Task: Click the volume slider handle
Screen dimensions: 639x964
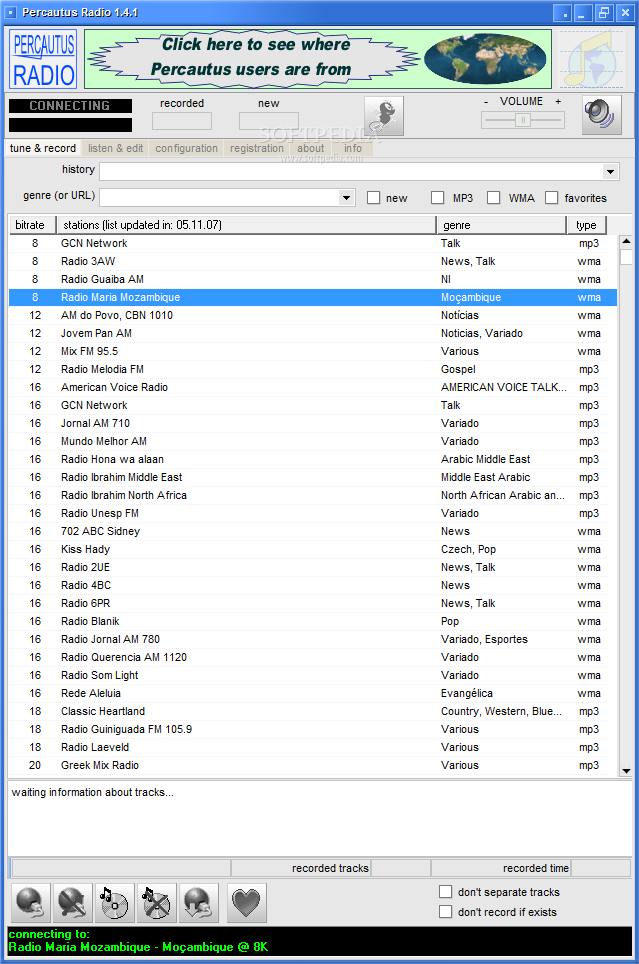Action: 523,120
